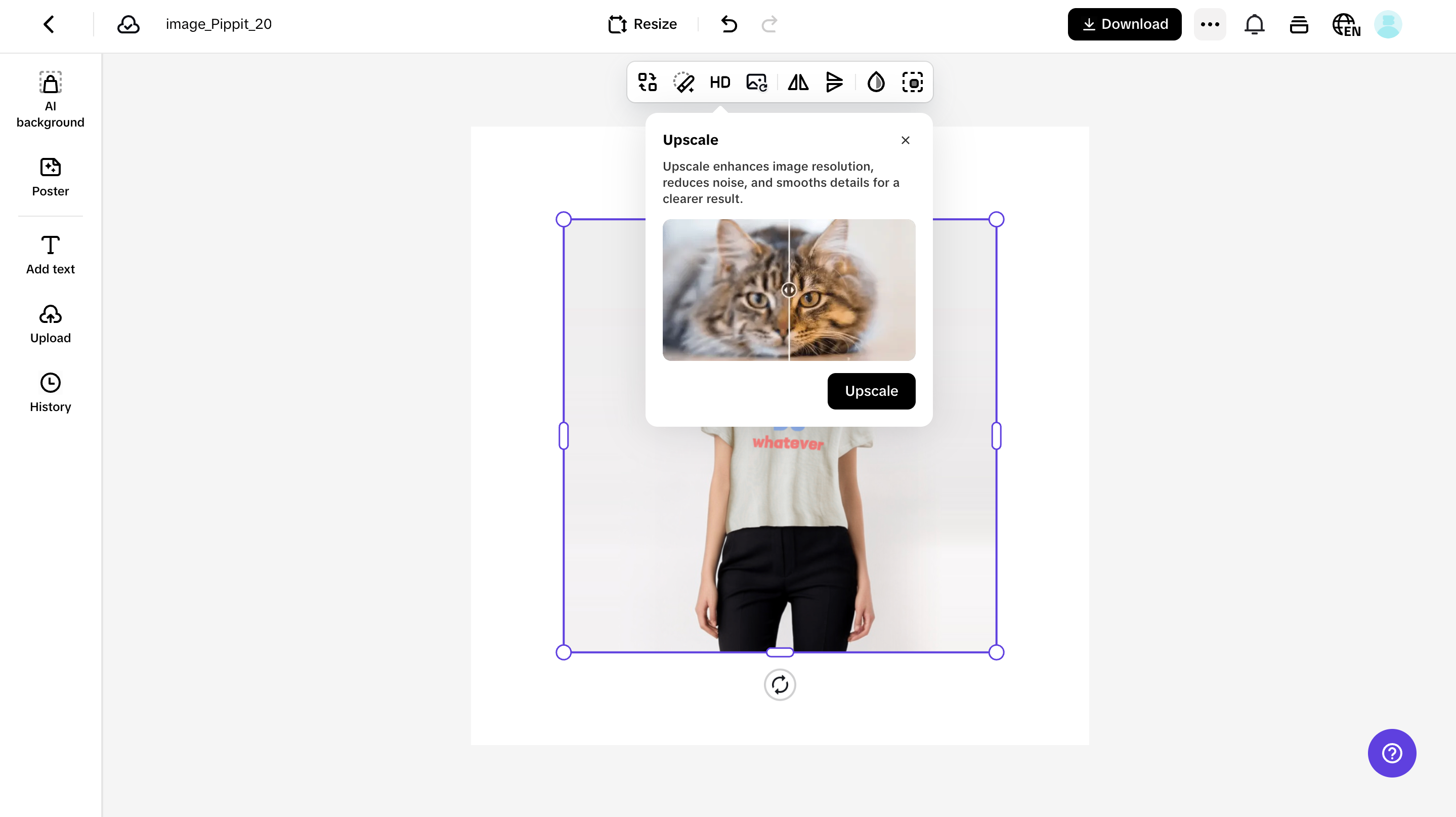Viewport: 1456px width, 817px height.
Task: Select Add text in the sidebar
Action: pyautogui.click(x=50, y=255)
